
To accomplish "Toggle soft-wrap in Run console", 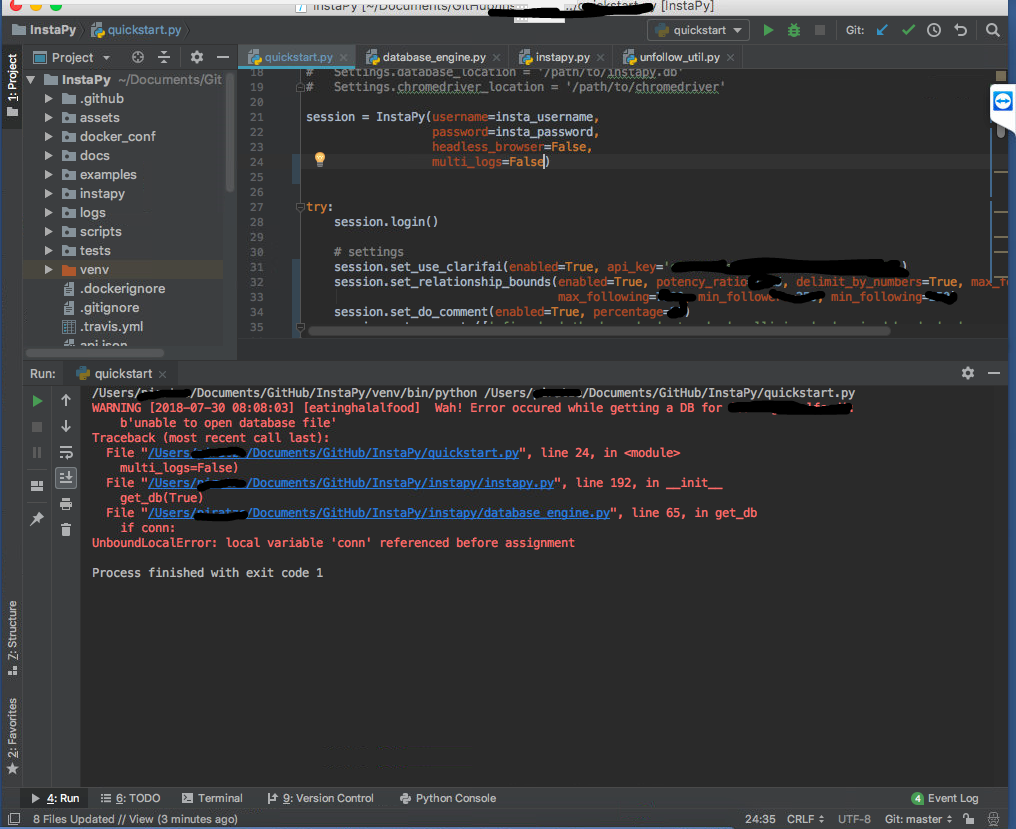I will pyautogui.click(x=66, y=452).
